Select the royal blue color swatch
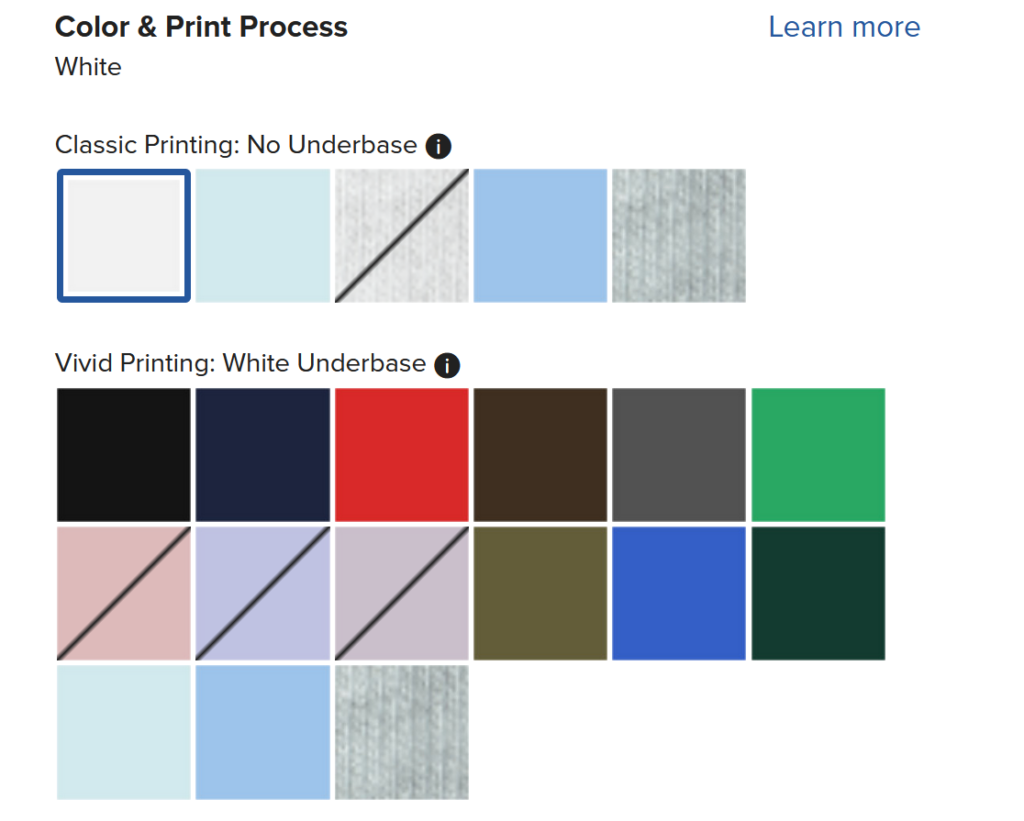The width and height of the screenshot is (1024, 821). pyautogui.click(x=679, y=594)
